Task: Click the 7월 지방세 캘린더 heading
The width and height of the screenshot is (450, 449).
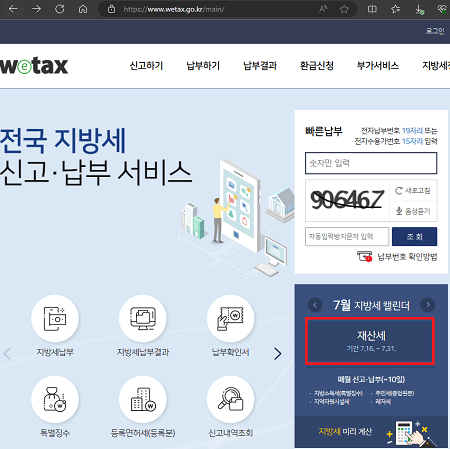Action: (x=371, y=305)
